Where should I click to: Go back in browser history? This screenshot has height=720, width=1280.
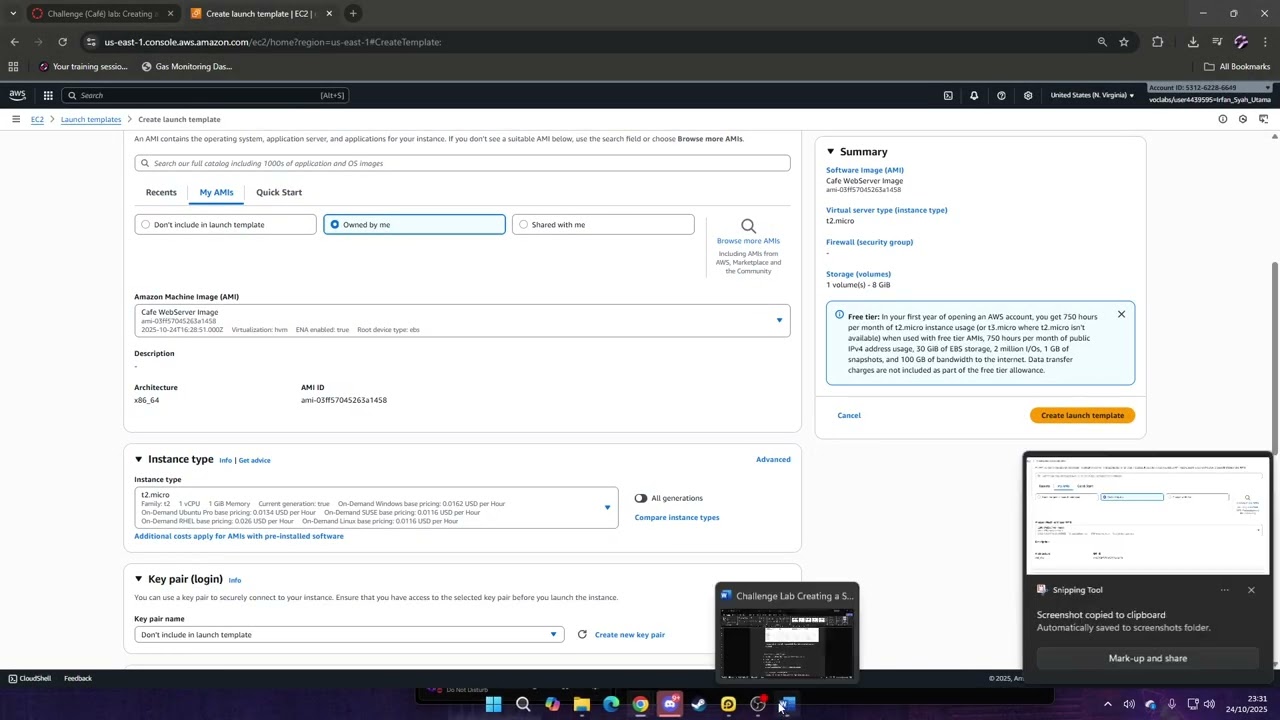pos(14,42)
